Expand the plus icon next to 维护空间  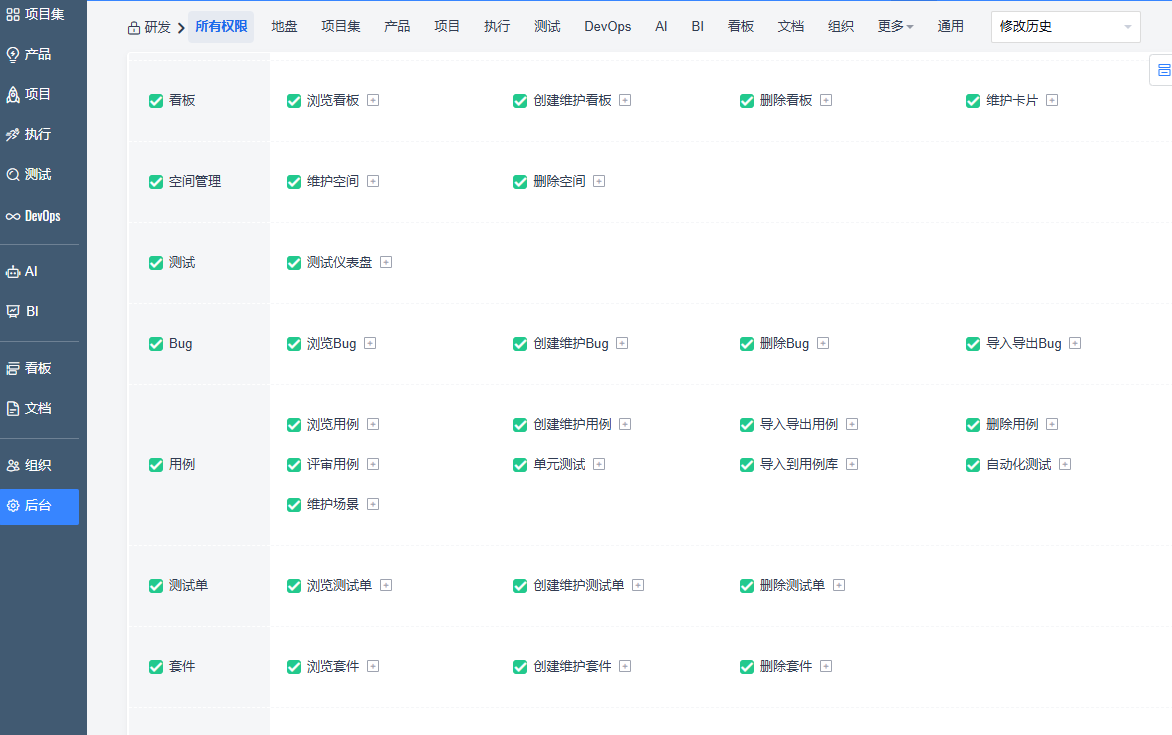click(373, 181)
